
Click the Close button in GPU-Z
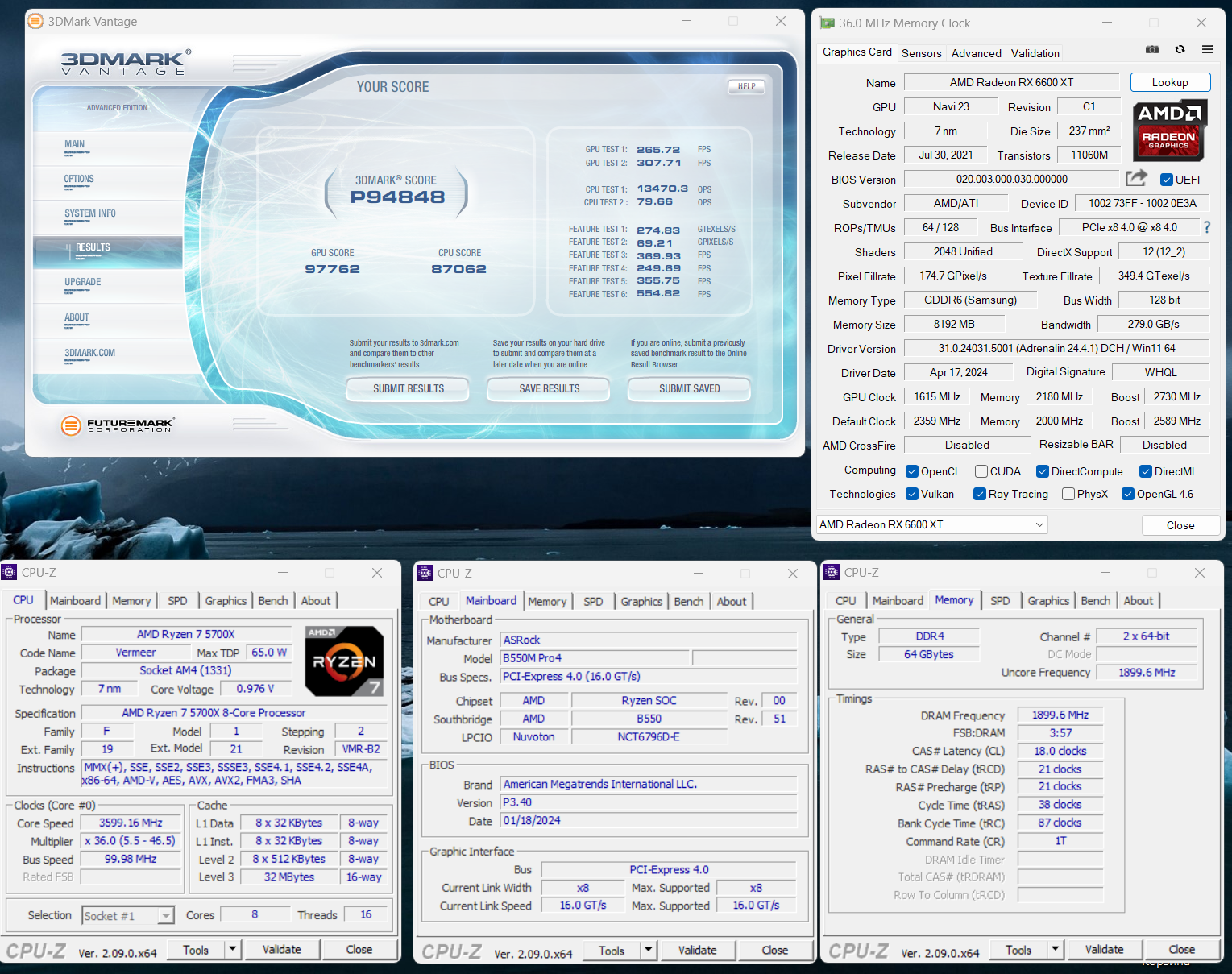1180,525
